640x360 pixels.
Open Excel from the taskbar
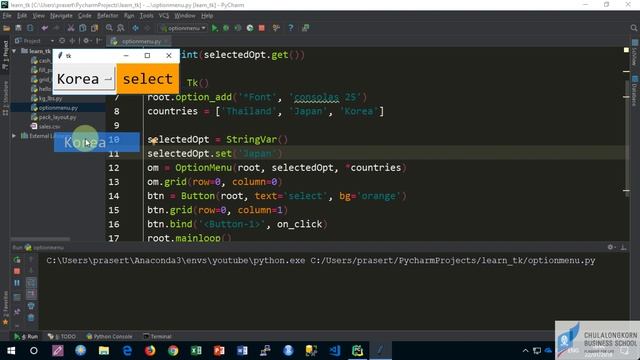click(x=196, y=350)
